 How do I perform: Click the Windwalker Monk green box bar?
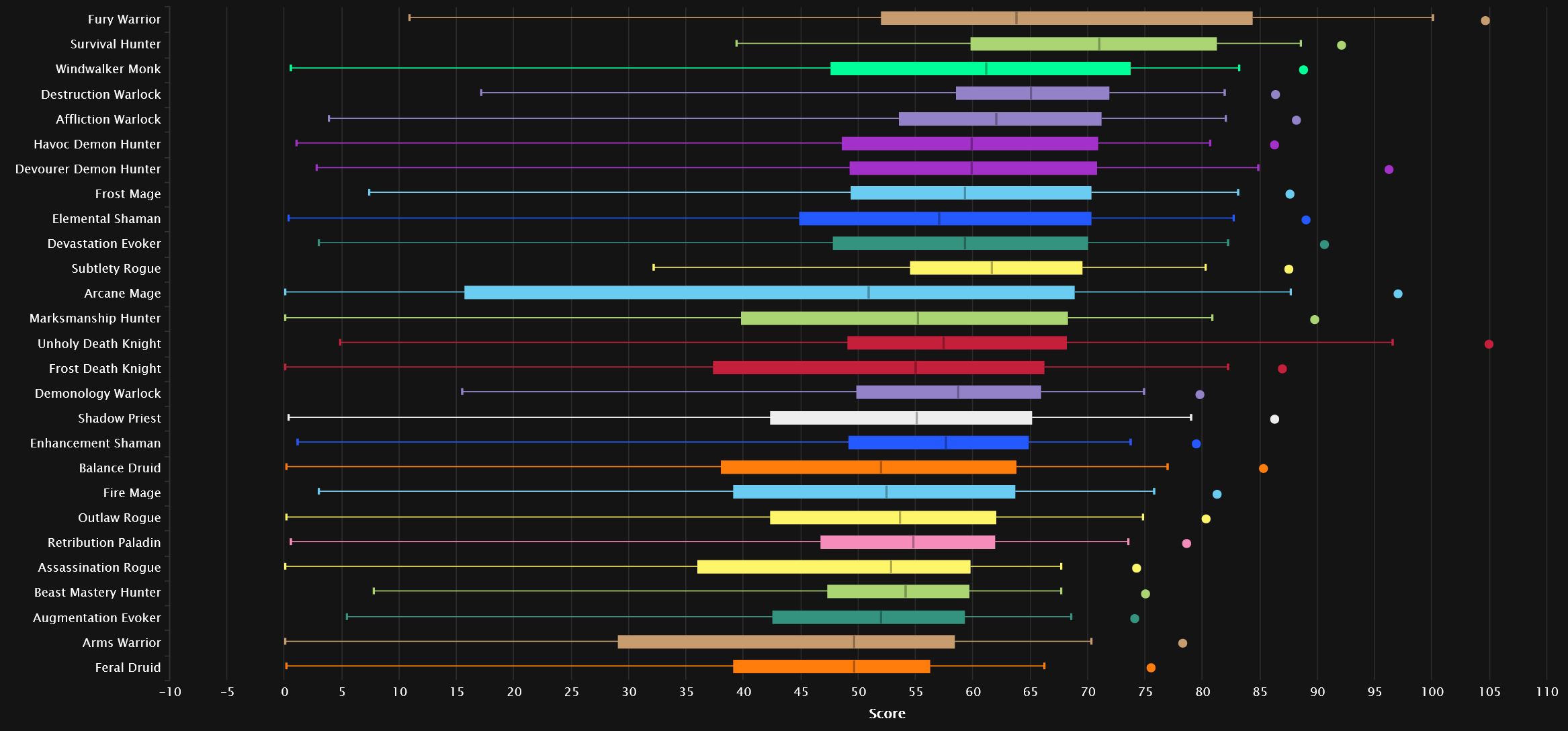(x=981, y=69)
